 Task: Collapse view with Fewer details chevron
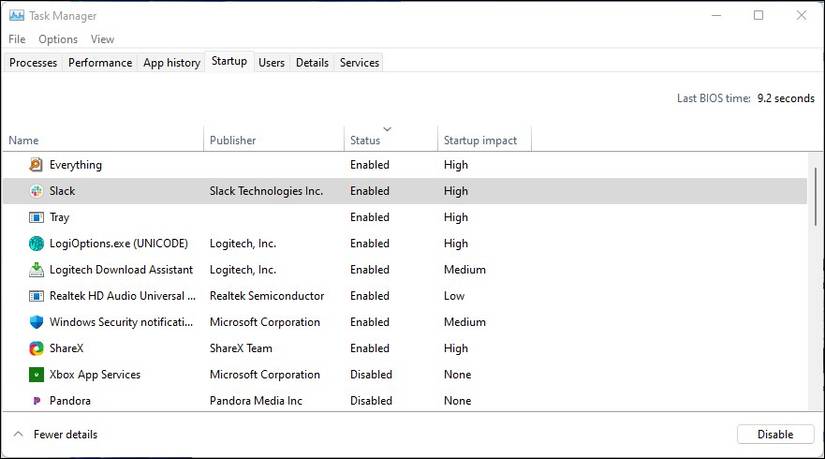pyautogui.click(x=19, y=435)
